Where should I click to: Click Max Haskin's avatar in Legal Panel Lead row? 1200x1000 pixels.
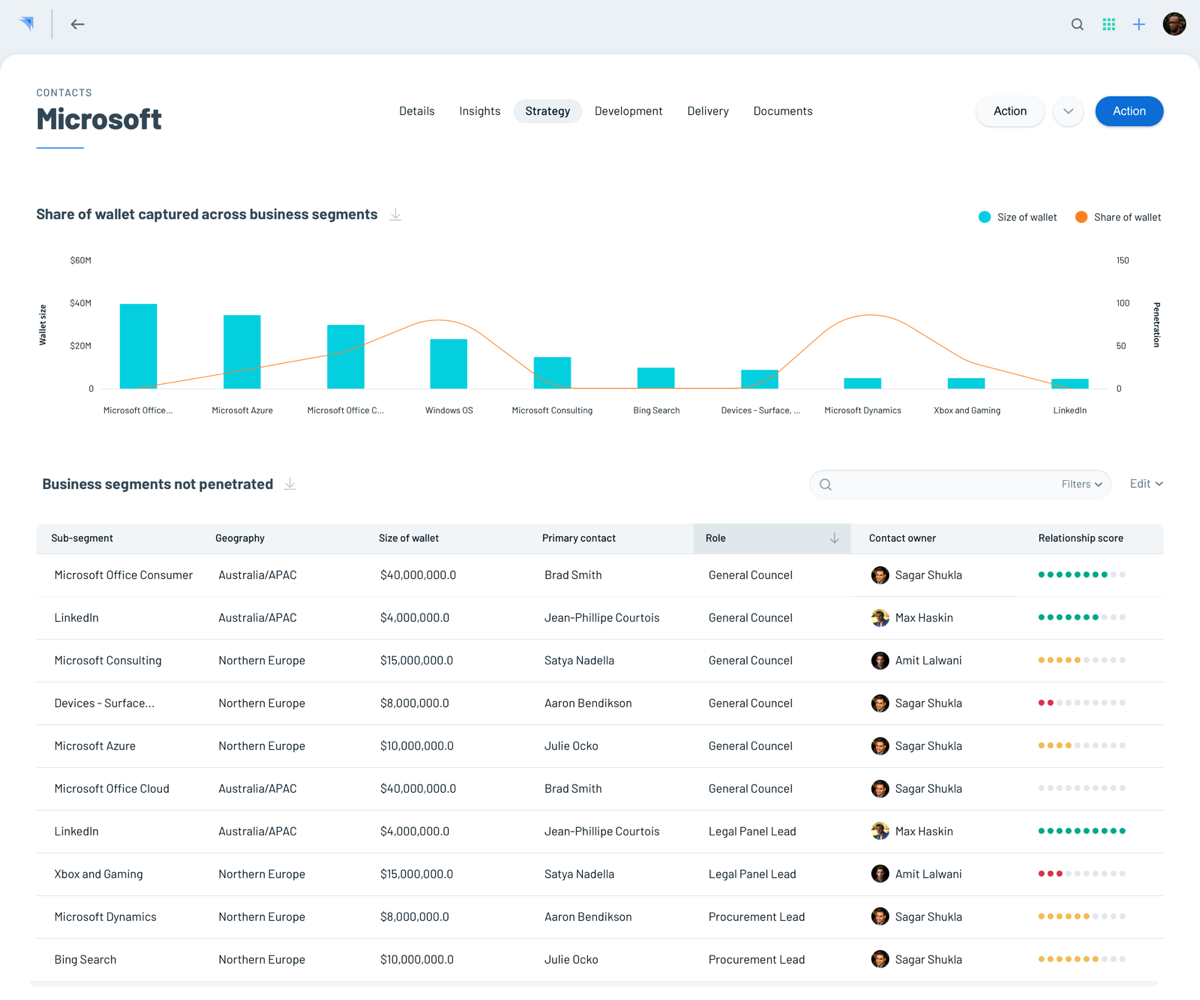pyautogui.click(x=880, y=832)
